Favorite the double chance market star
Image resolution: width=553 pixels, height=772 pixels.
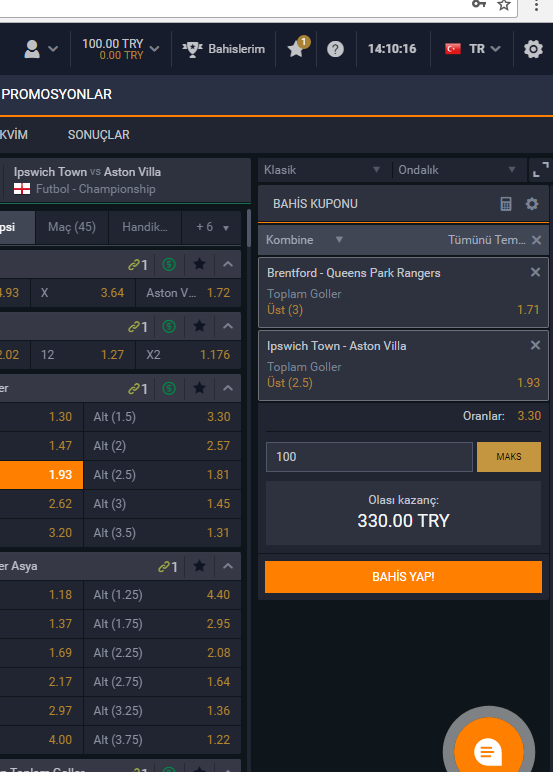(199, 326)
